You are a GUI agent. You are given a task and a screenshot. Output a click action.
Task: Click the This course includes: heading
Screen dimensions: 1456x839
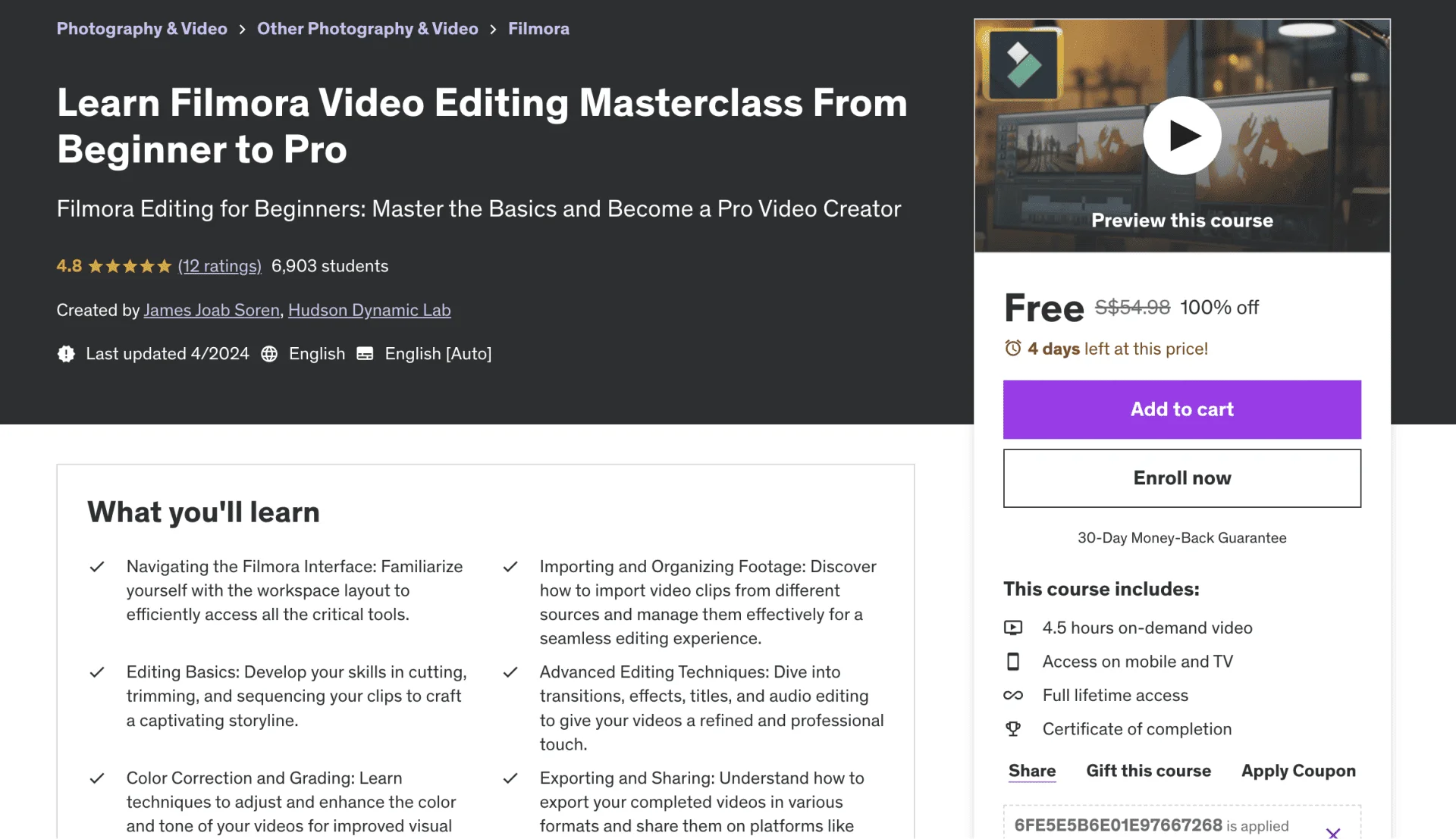[x=1101, y=589]
